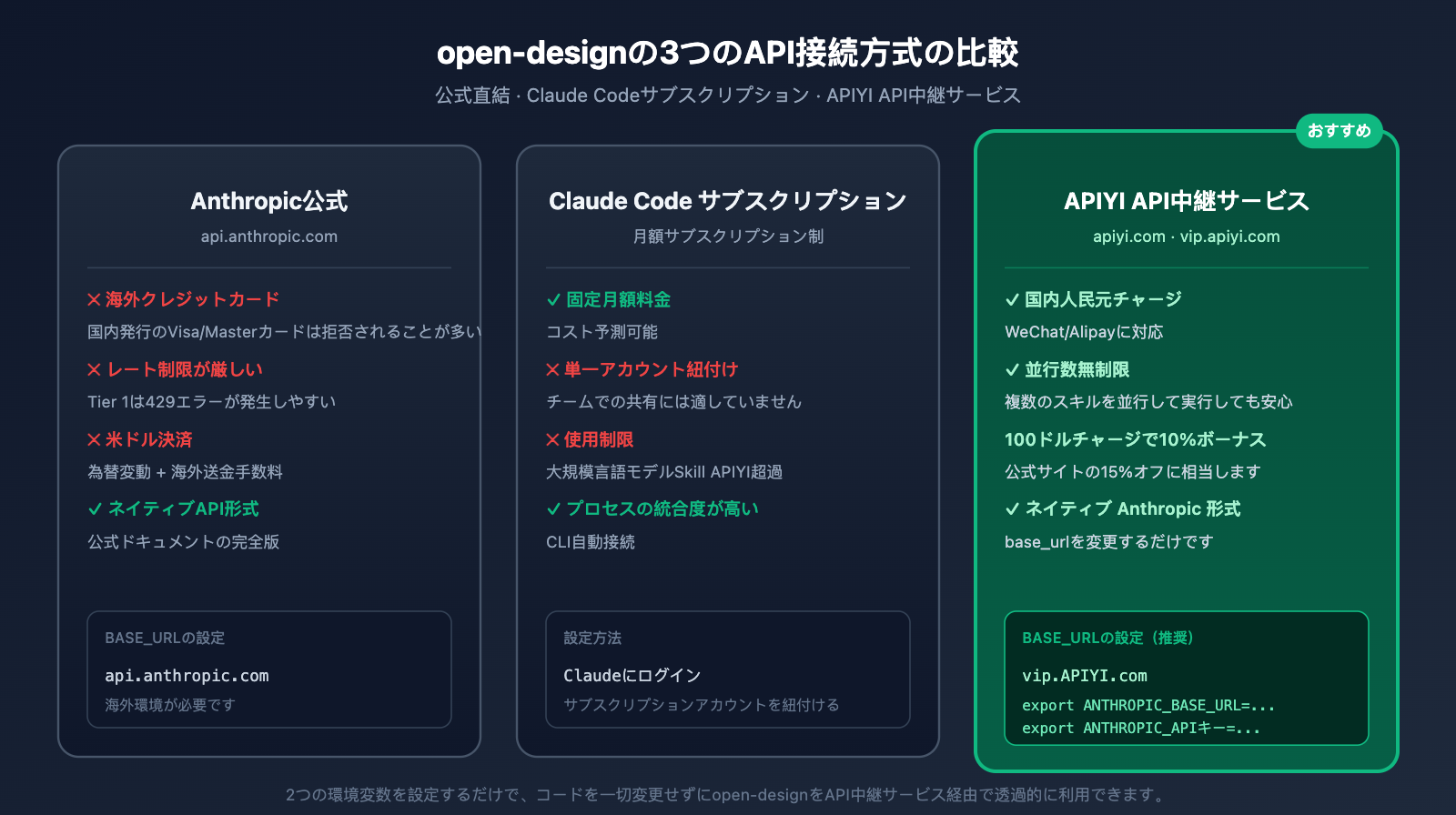Click the check mark beside ネイティブ Anthropic 形式
Image resolution: width=1456 pixels, height=815 pixels.
point(1012,509)
